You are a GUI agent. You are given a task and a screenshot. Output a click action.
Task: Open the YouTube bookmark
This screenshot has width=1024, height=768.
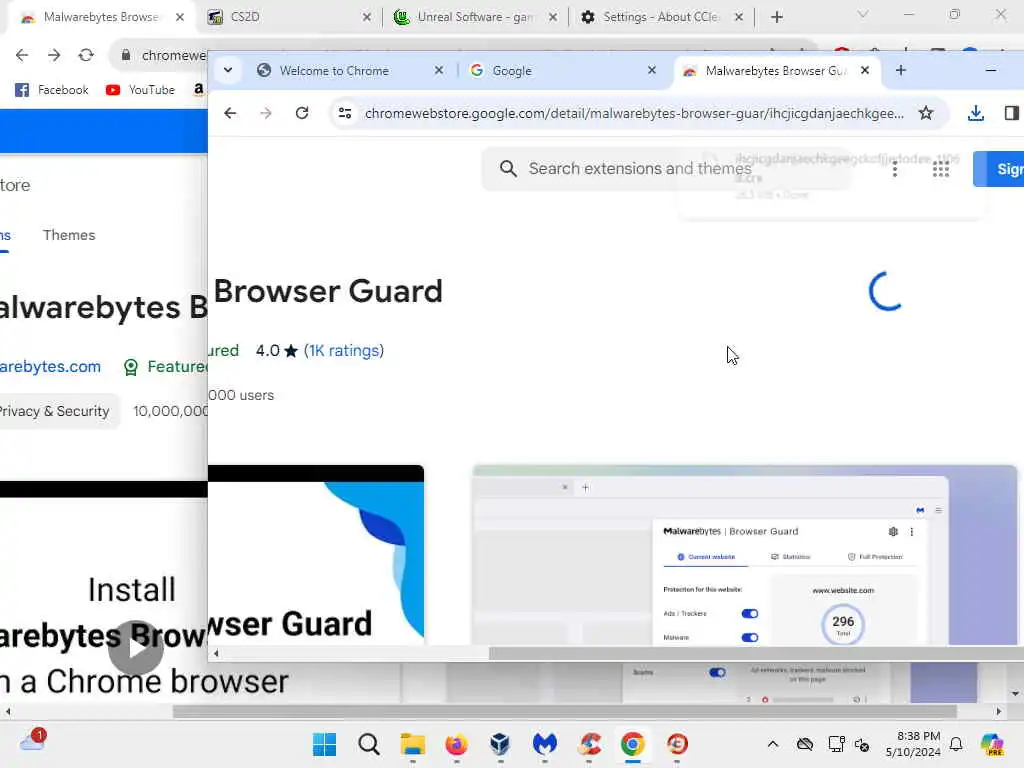(x=140, y=89)
